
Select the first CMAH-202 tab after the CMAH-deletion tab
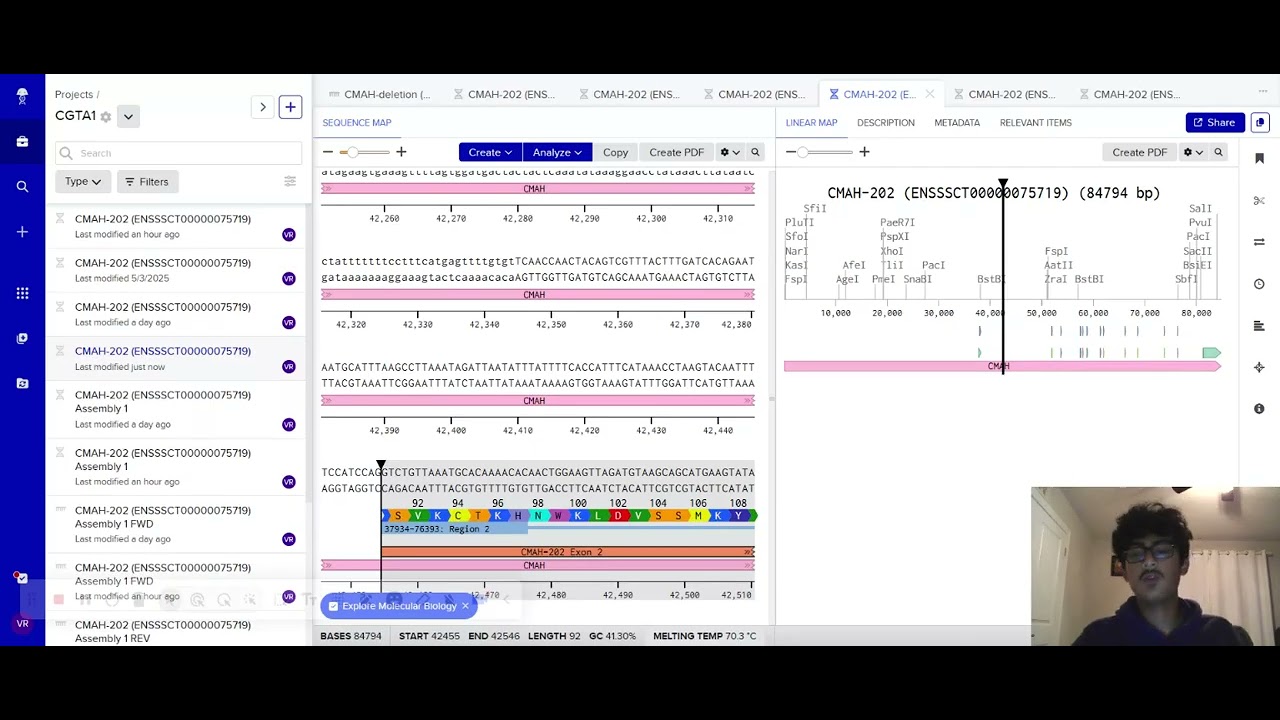pos(505,94)
